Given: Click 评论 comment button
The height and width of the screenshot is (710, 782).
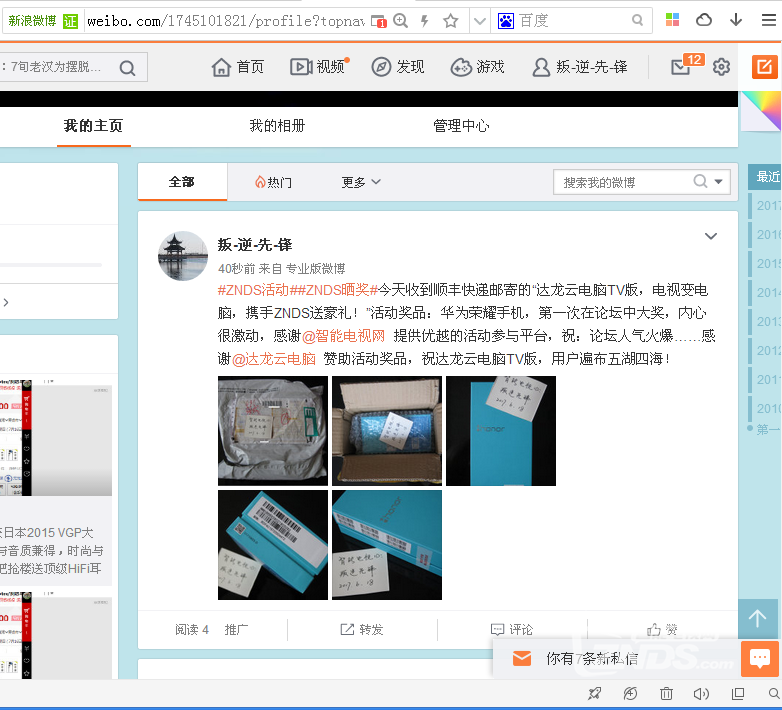Looking at the screenshot, I should click(512, 630).
